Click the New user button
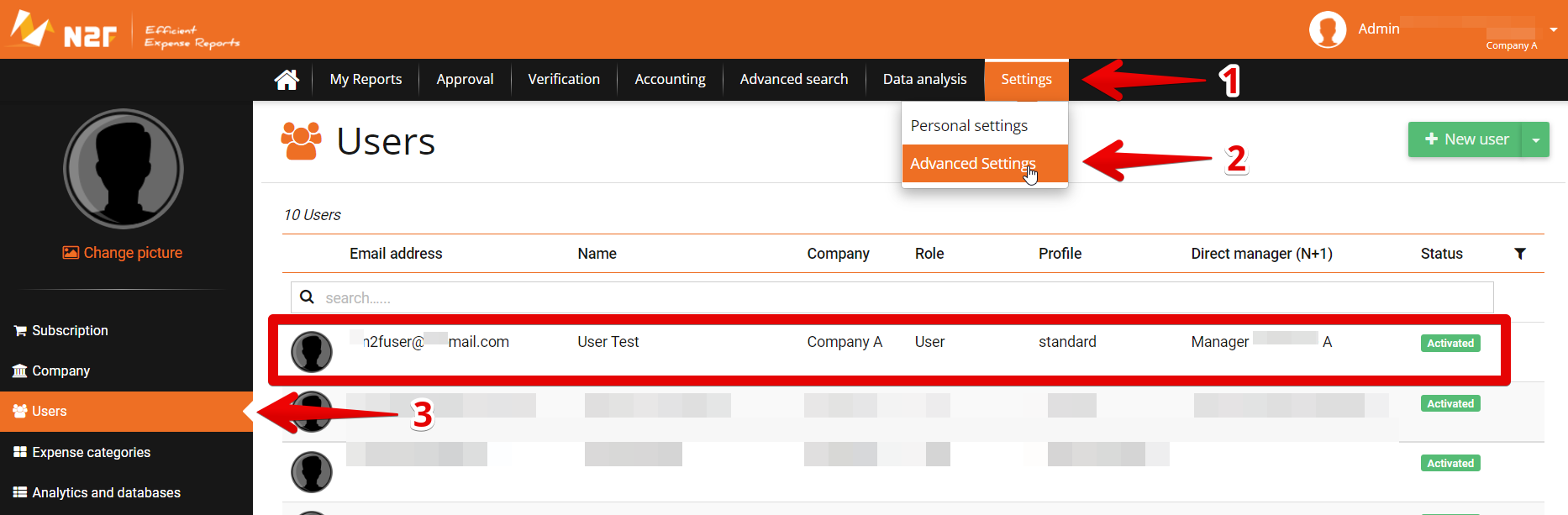1568x515 pixels. (x=1465, y=139)
